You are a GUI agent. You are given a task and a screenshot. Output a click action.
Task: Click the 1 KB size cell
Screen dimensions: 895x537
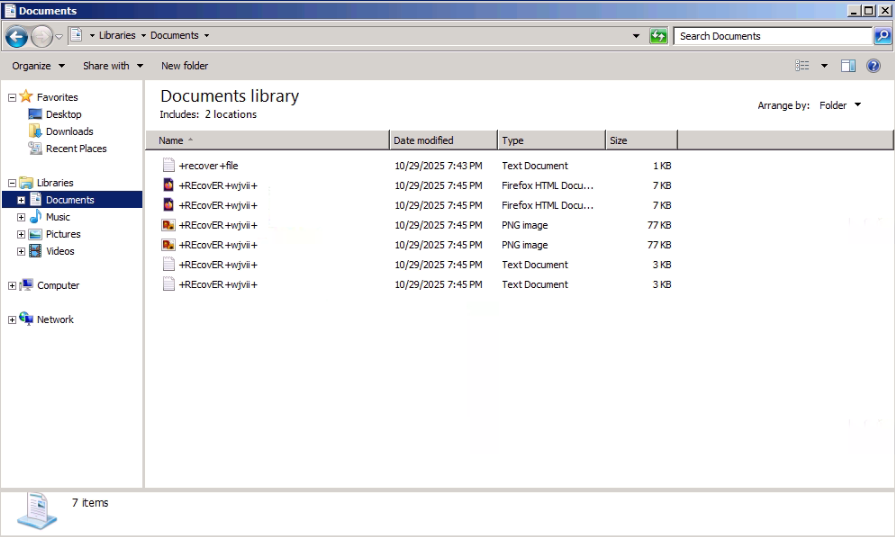(x=662, y=165)
